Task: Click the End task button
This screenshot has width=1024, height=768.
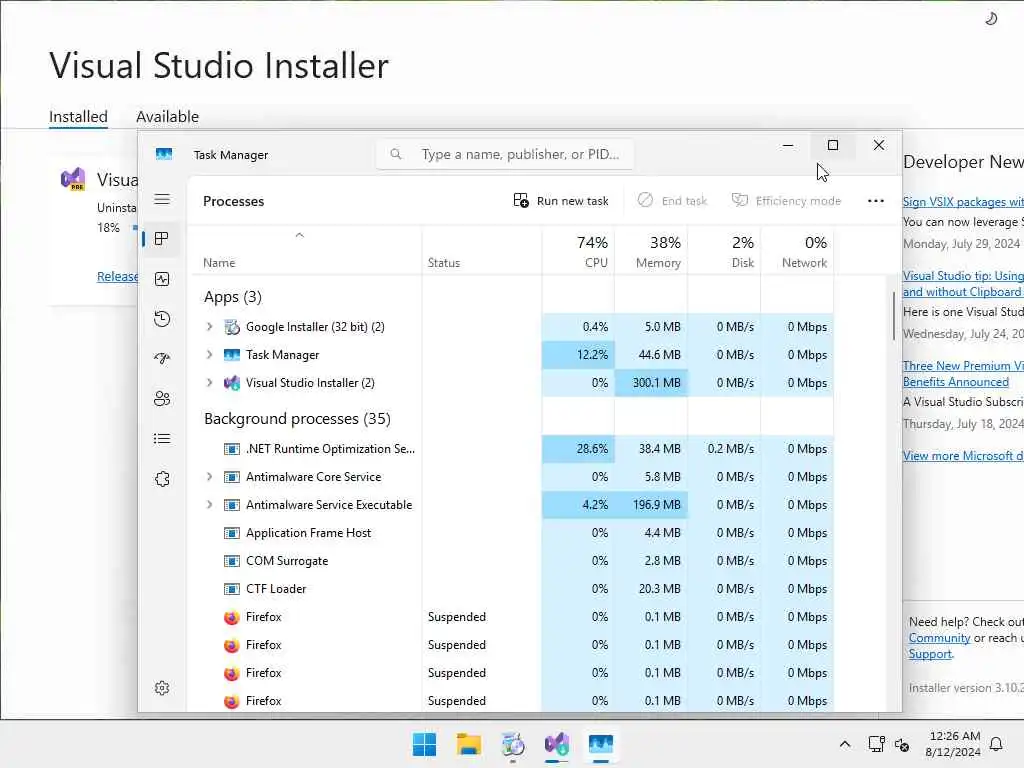Action: click(672, 200)
